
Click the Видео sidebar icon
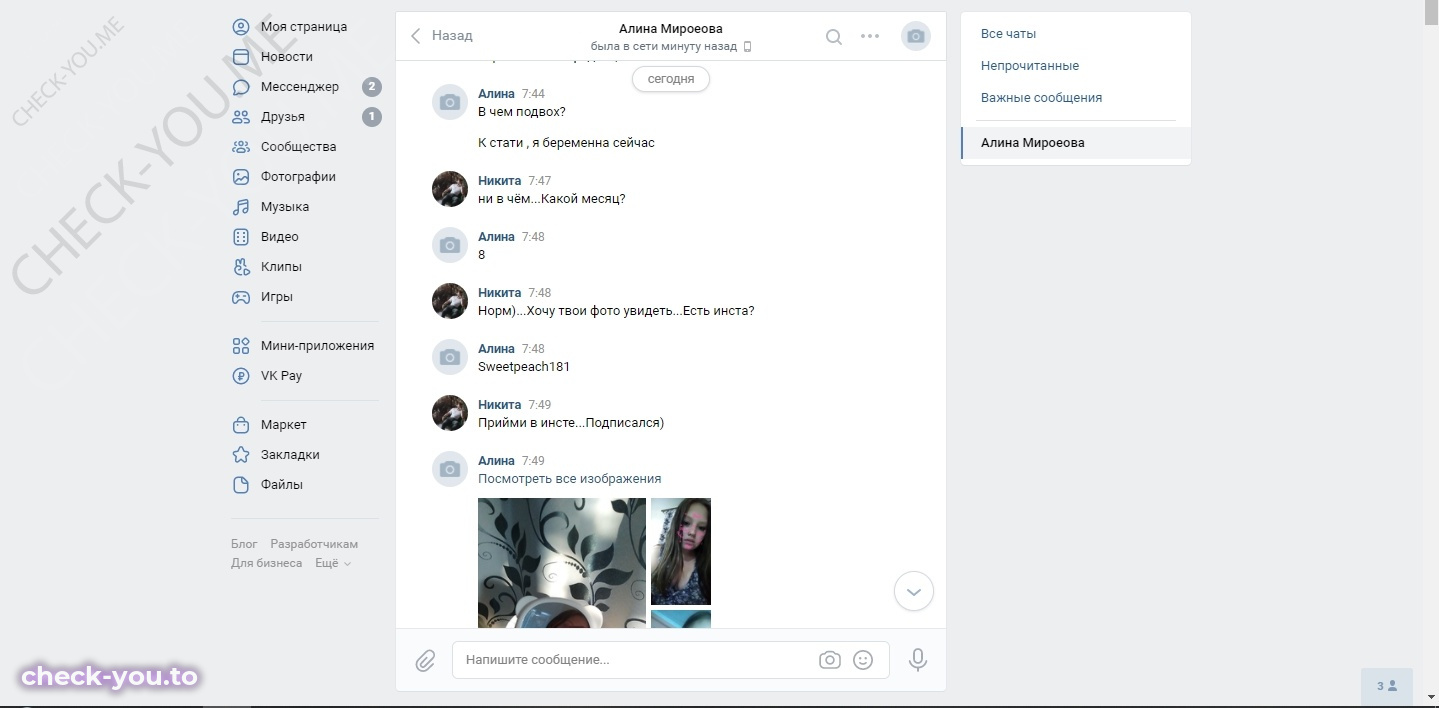click(x=241, y=237)
